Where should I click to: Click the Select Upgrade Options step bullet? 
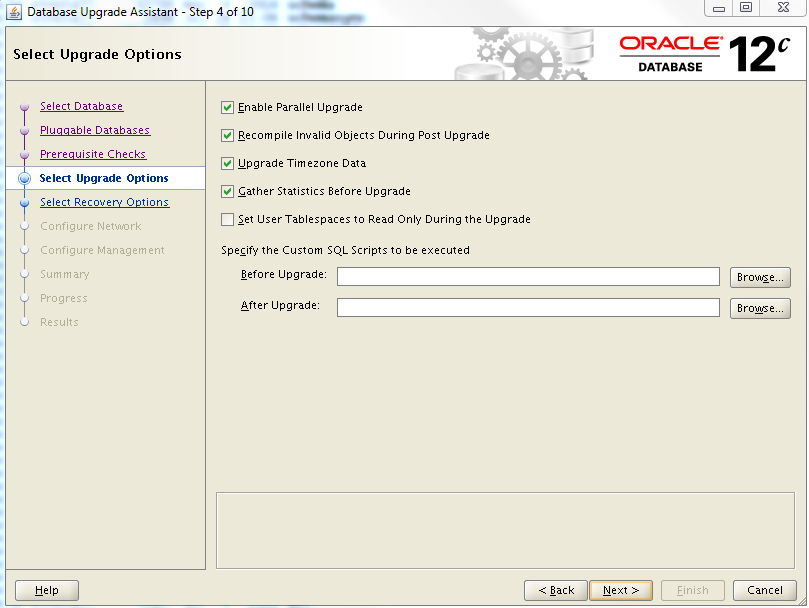24,179
